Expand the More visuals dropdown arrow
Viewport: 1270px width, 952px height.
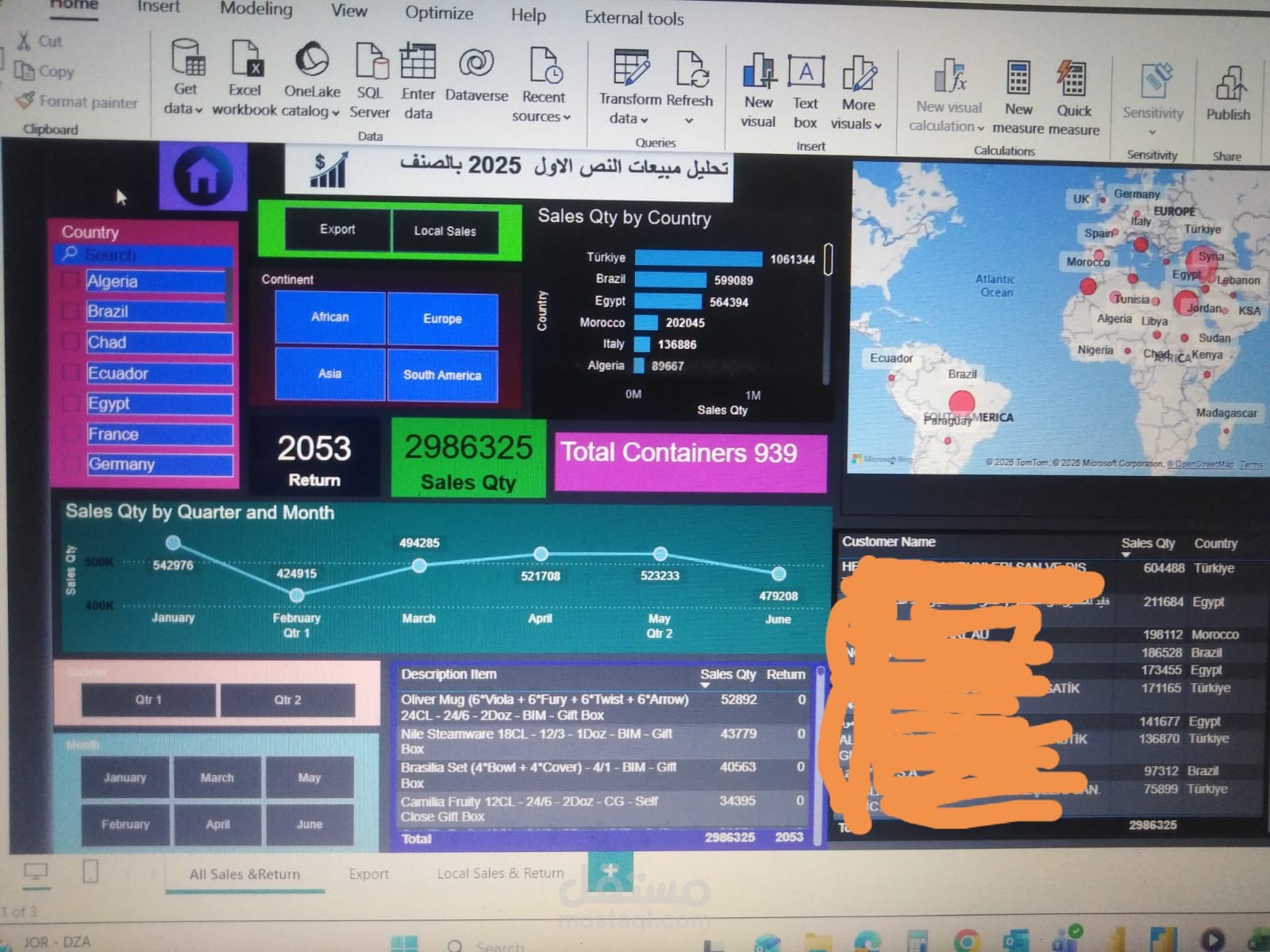pos(877,125)
